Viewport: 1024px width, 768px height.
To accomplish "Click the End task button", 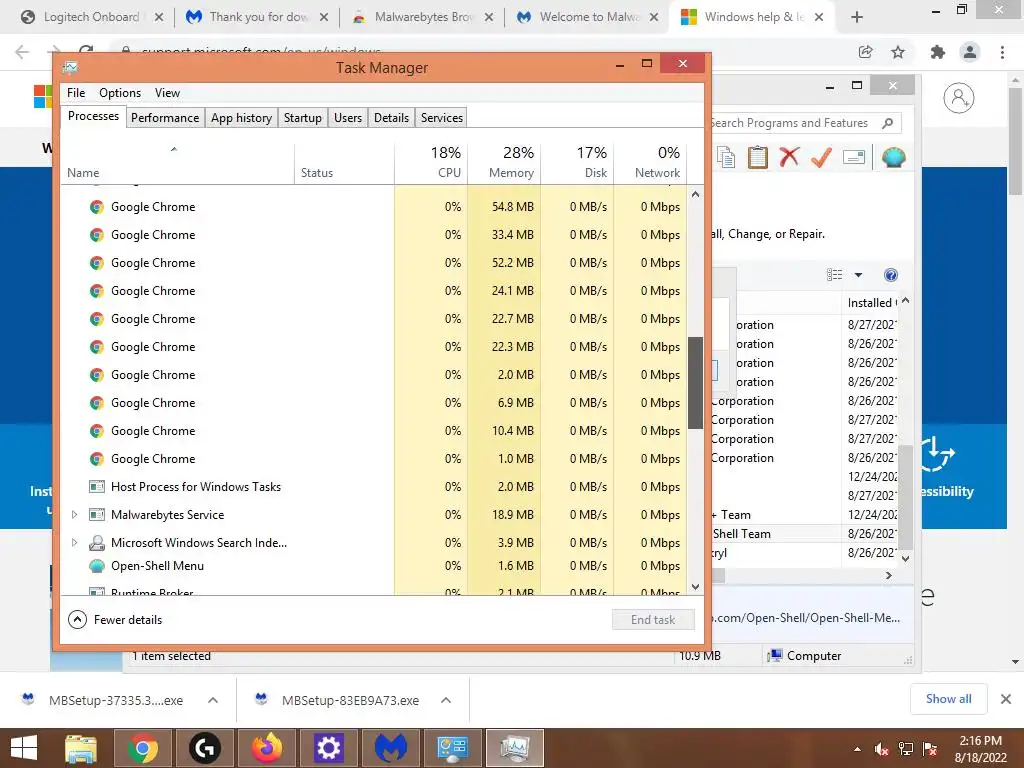I will pyautogui.click(x=653, y=620).
